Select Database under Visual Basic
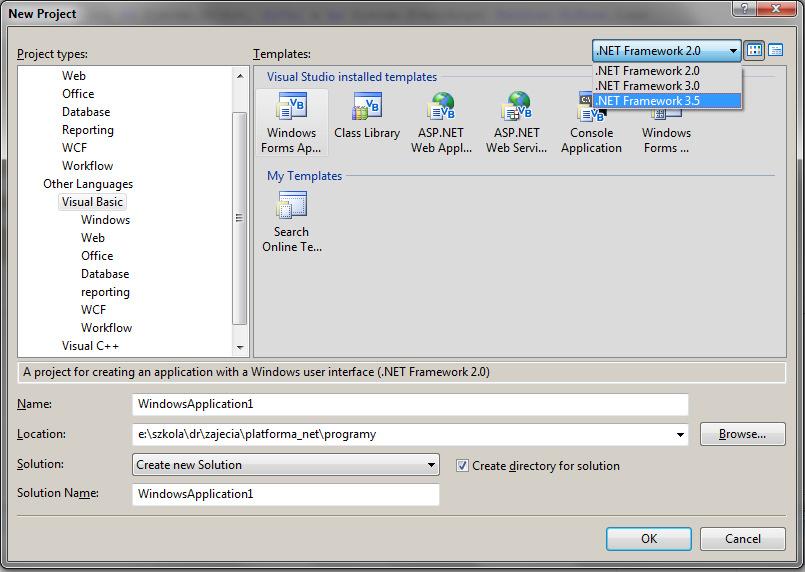This screenshot has width=805, height=572. point(105,274)
